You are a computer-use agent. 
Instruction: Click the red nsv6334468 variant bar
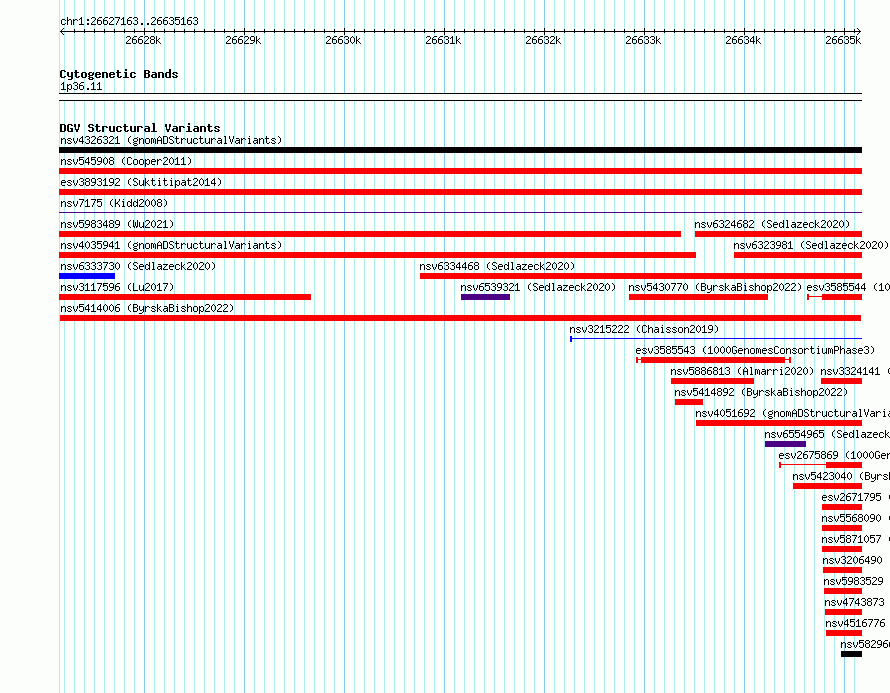coord(641,276)
